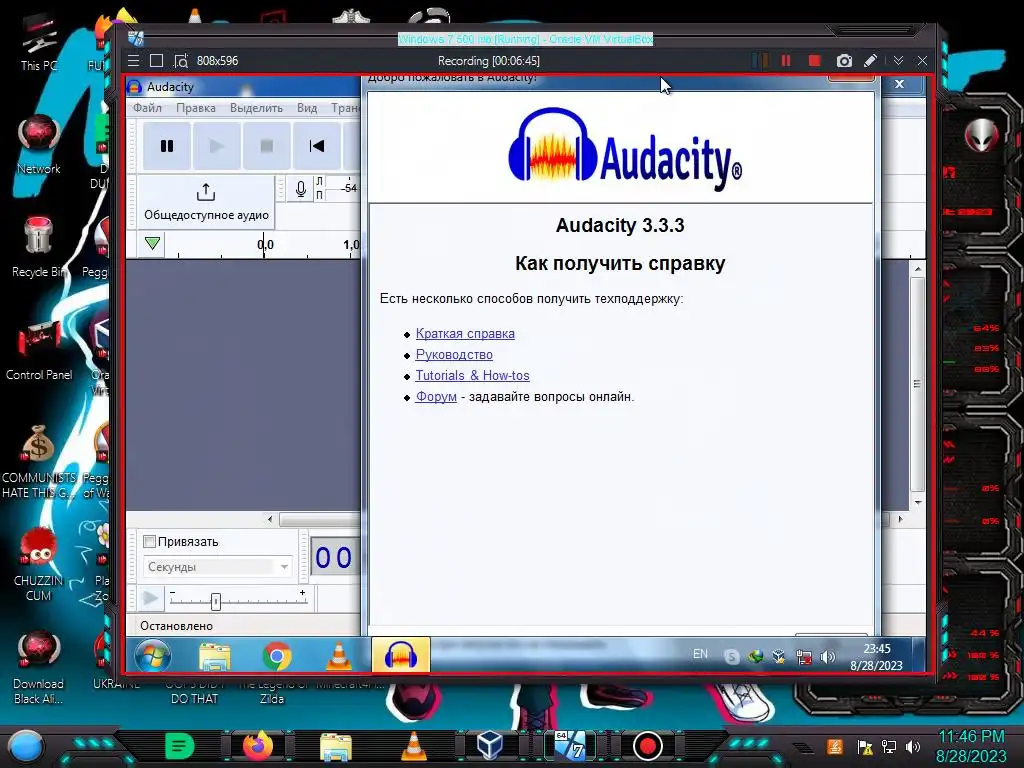
Task: Open the Форум link
Action: pos(436,396)
